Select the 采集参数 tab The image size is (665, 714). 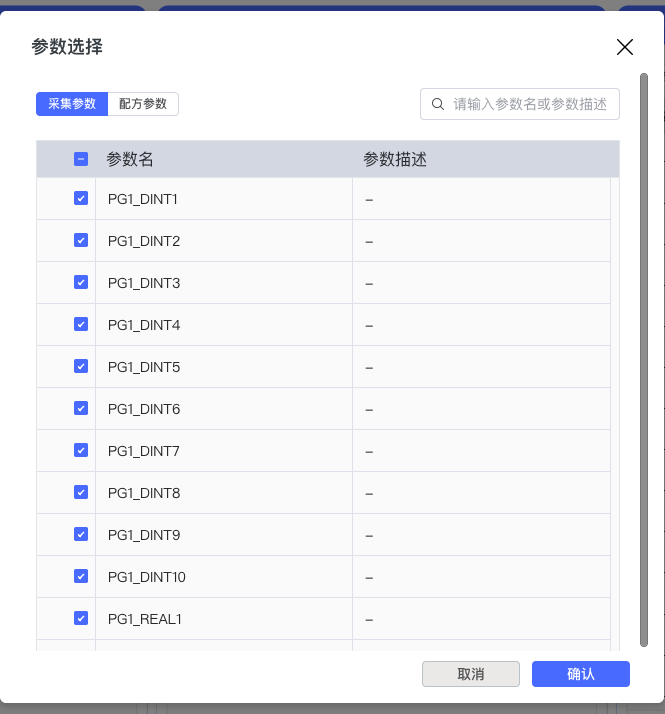72,104
